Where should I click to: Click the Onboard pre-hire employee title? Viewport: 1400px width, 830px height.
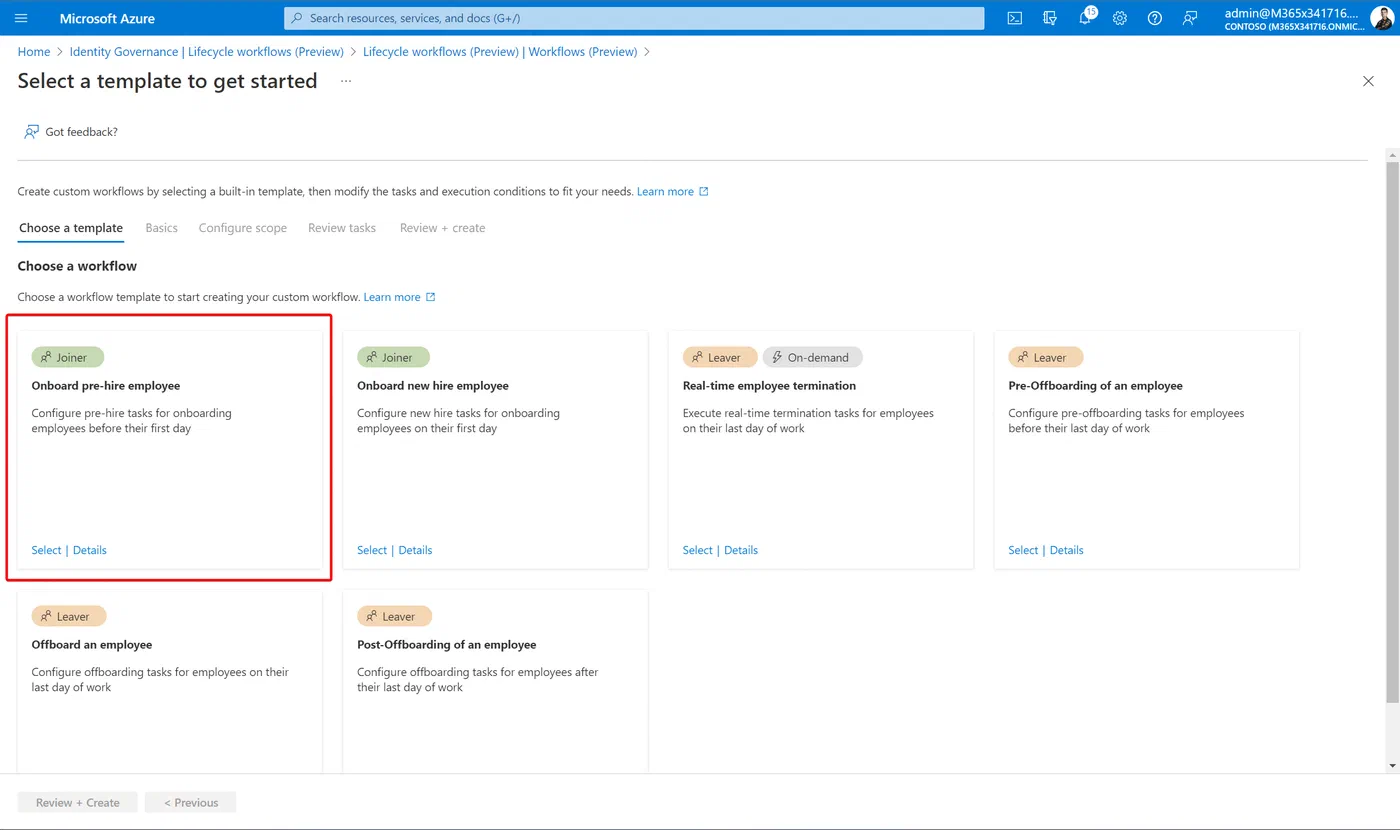(106, 386)
